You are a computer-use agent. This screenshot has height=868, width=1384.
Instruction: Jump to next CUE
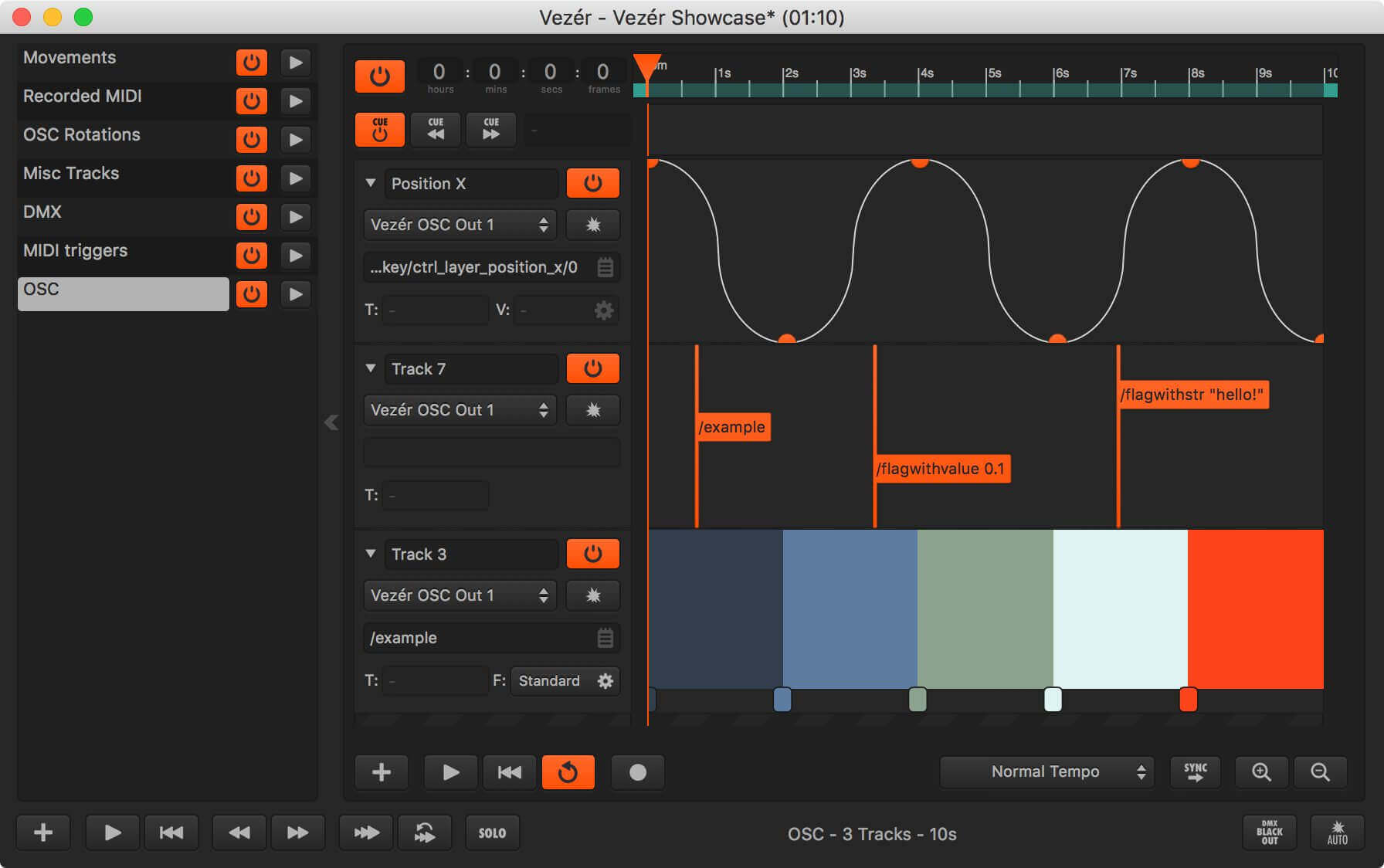(x=491, y=129)
